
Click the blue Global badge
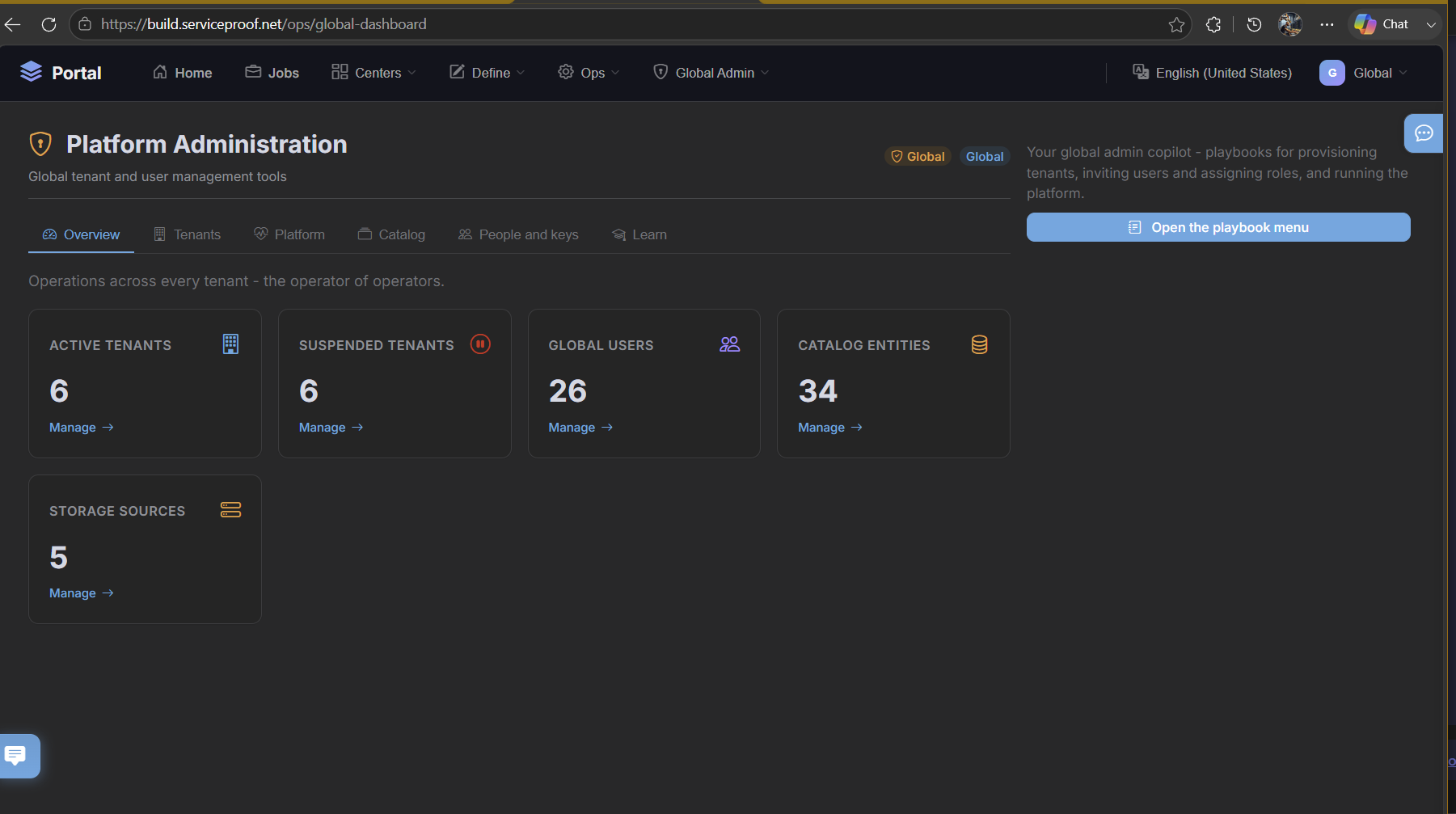click(x=985, y=157)
